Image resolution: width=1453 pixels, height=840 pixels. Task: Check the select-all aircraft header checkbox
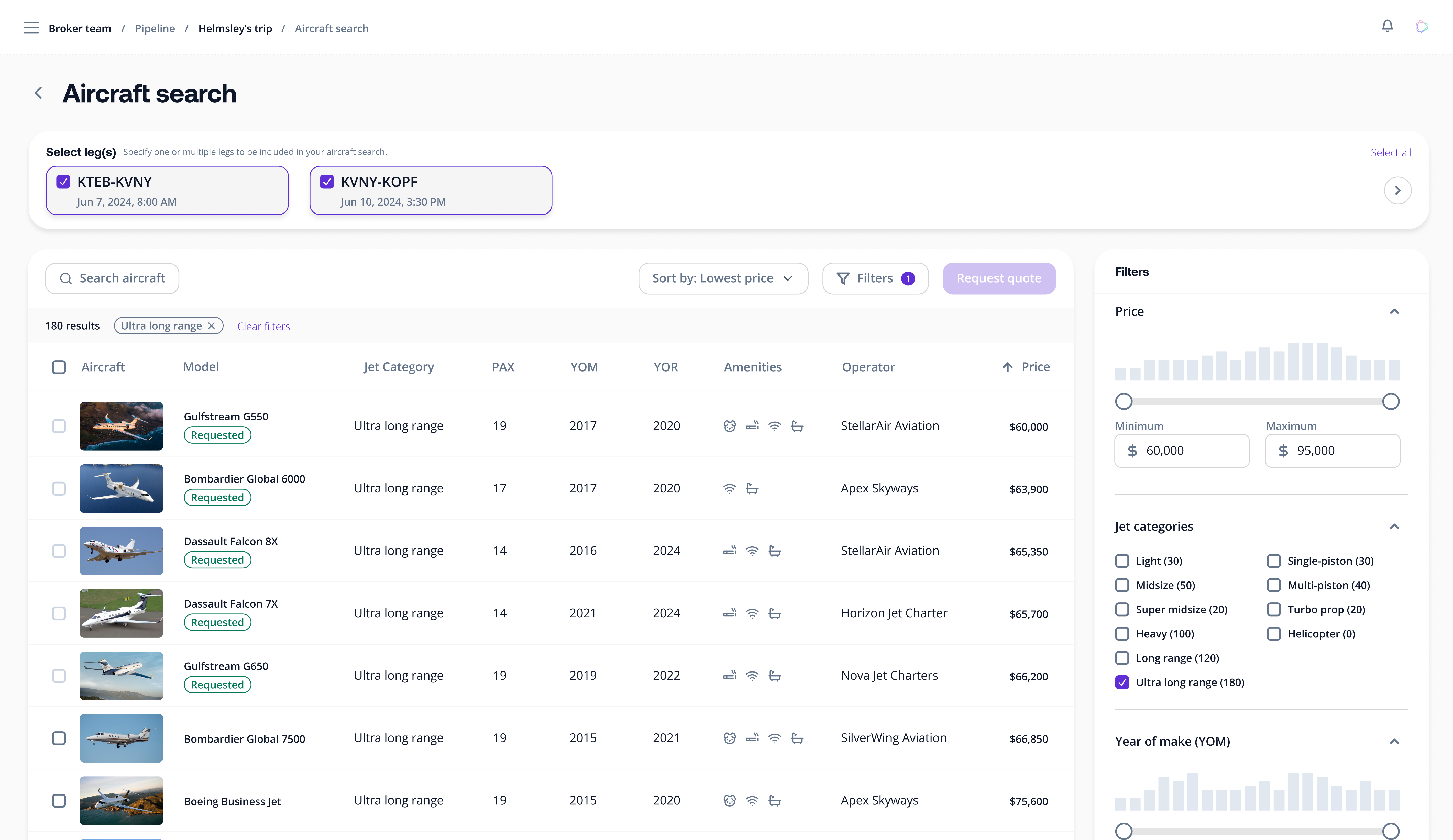tap(59, 367)
